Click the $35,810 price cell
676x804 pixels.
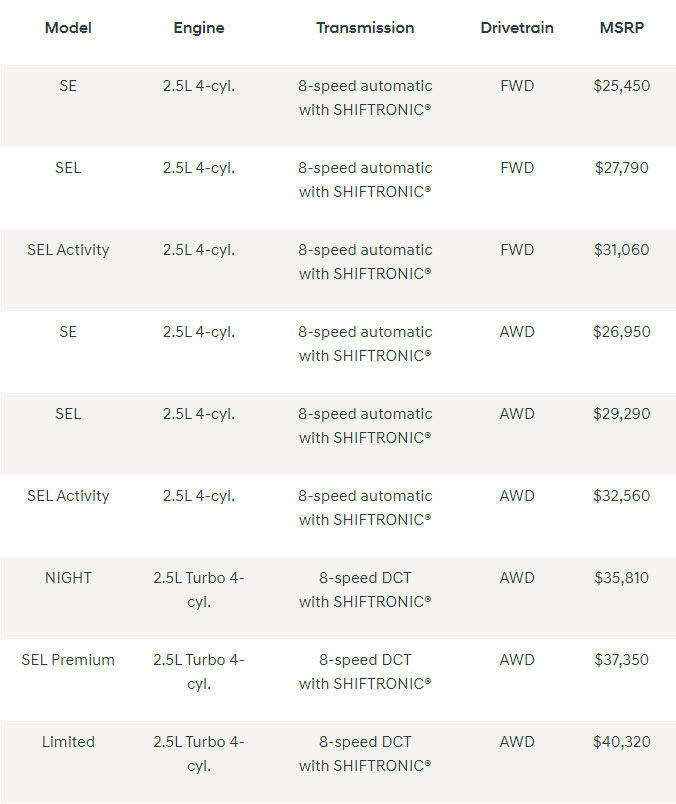coord(621,578)
